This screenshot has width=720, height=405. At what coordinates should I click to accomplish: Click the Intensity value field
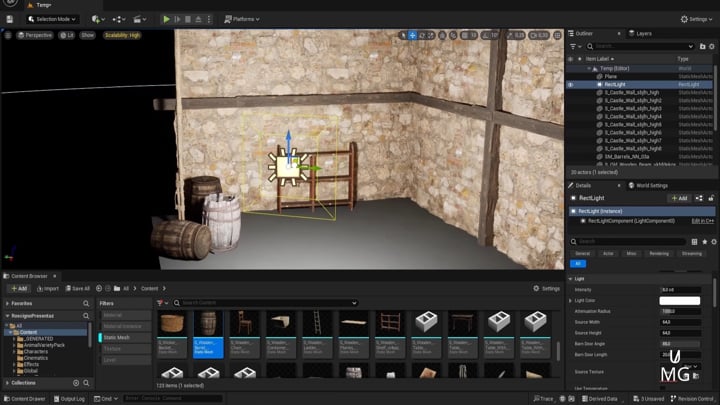680,290
